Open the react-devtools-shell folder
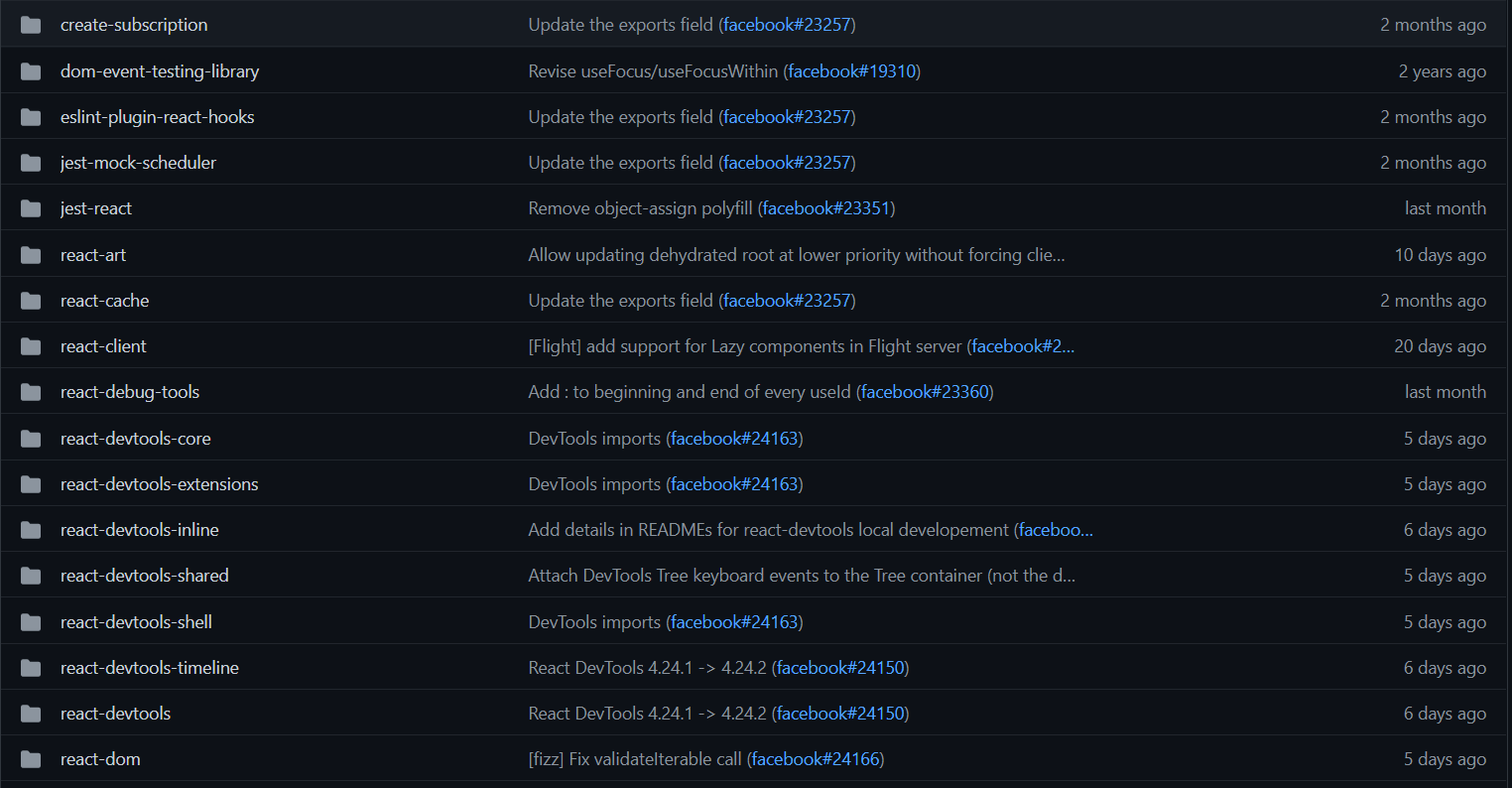Viewport: 1512px width, 788px height. click(137, 622)
